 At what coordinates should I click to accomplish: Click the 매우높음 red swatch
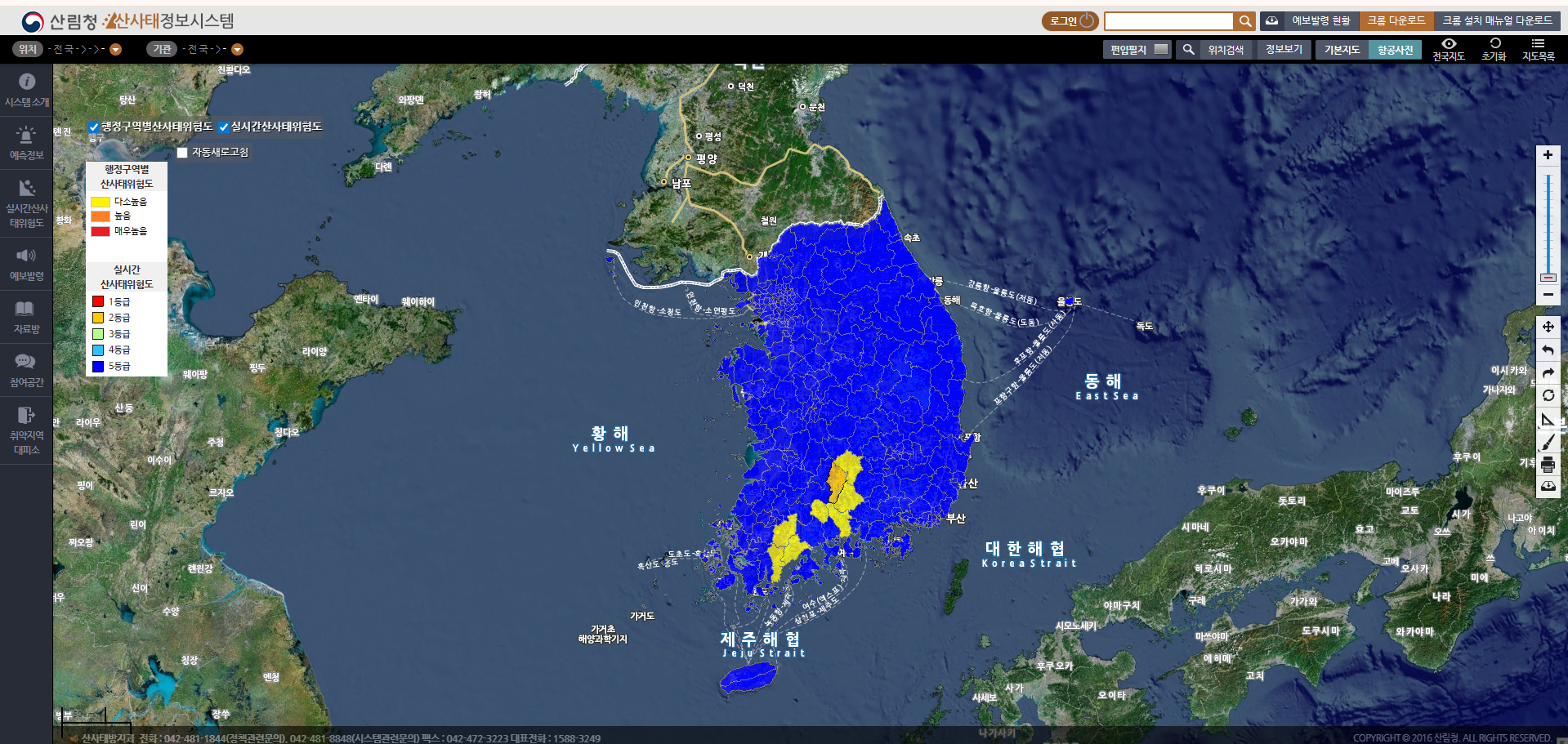(100, 231)
